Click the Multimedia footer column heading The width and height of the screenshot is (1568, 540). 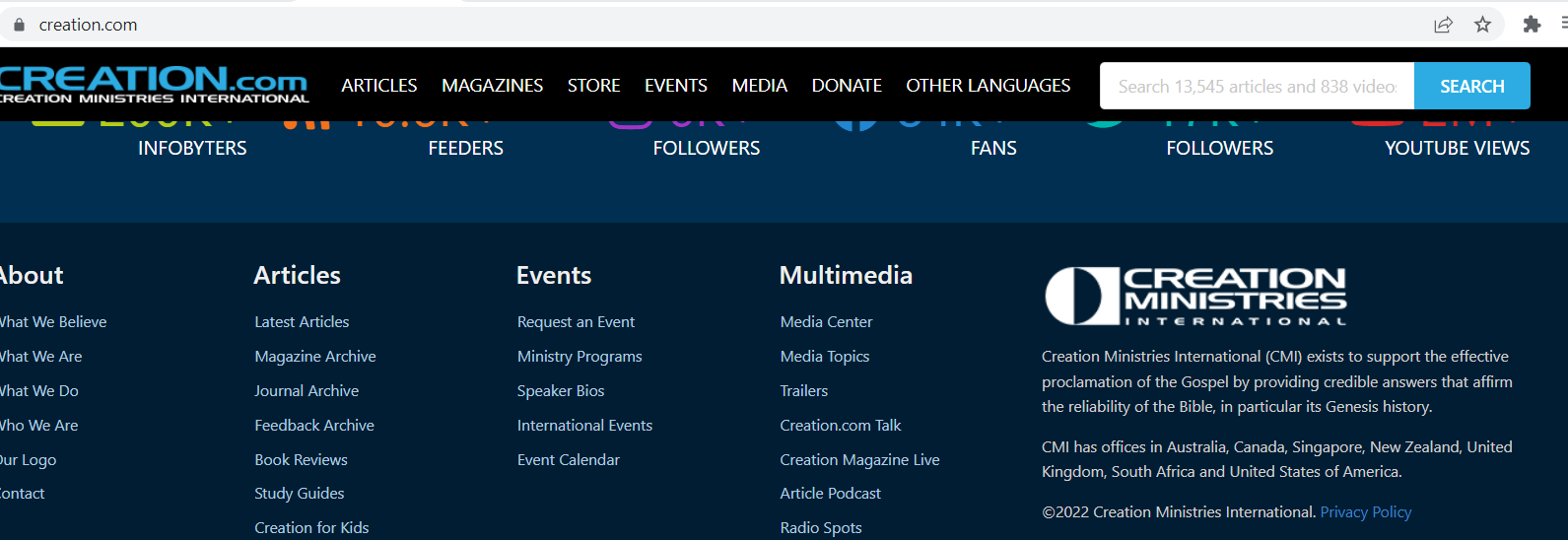(x=846, y=275)
